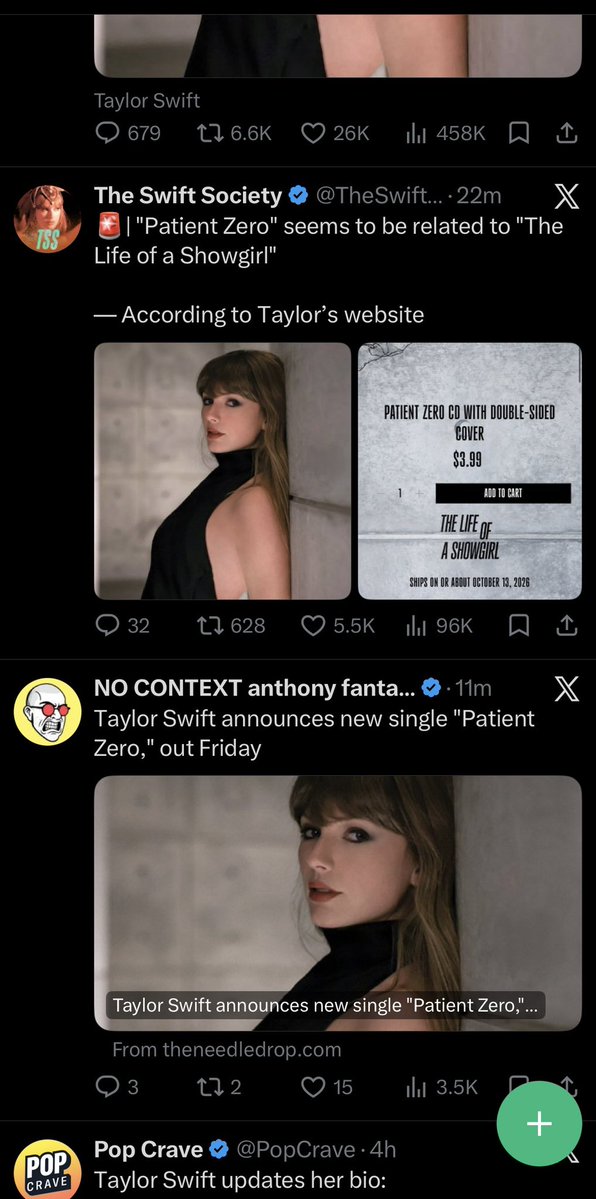Viewport: 596px width, 1199px height.
Task: Share The Swift Society post
Action: (566, 625)
